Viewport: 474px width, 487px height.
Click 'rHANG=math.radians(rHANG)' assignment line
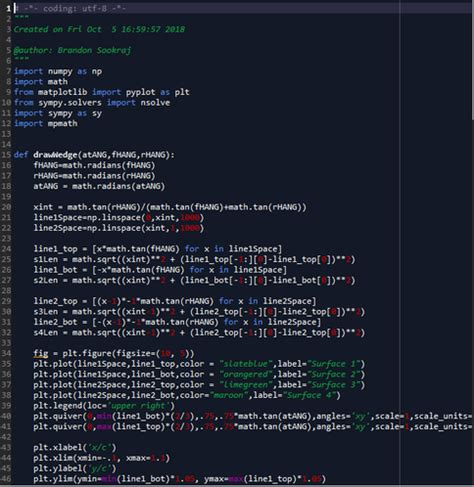coord(94,176)
